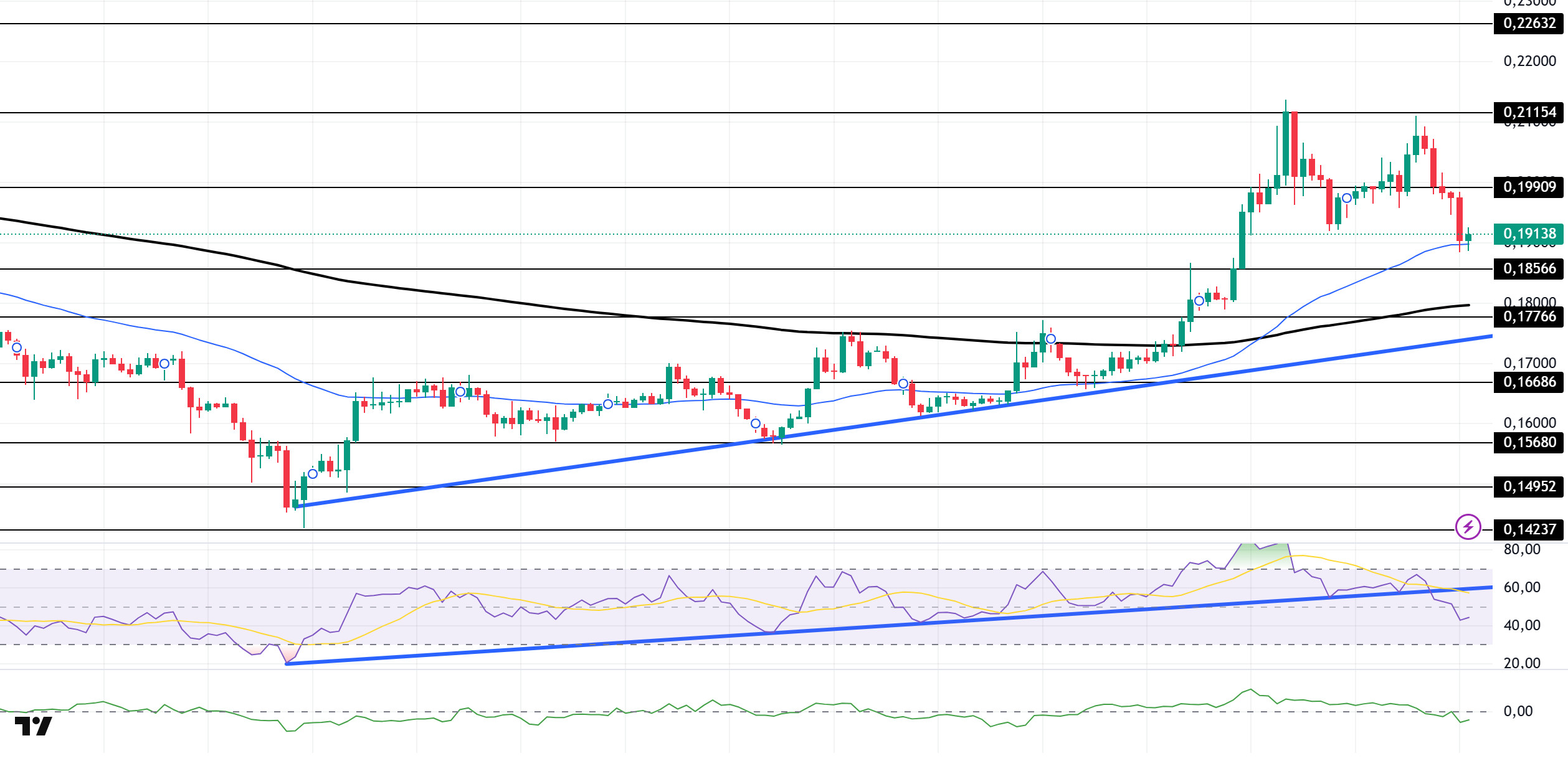The height and width of the screenshot is (761, 1568).
Task: Click the purple lightning bolt icon
Action: (1468, 527)
